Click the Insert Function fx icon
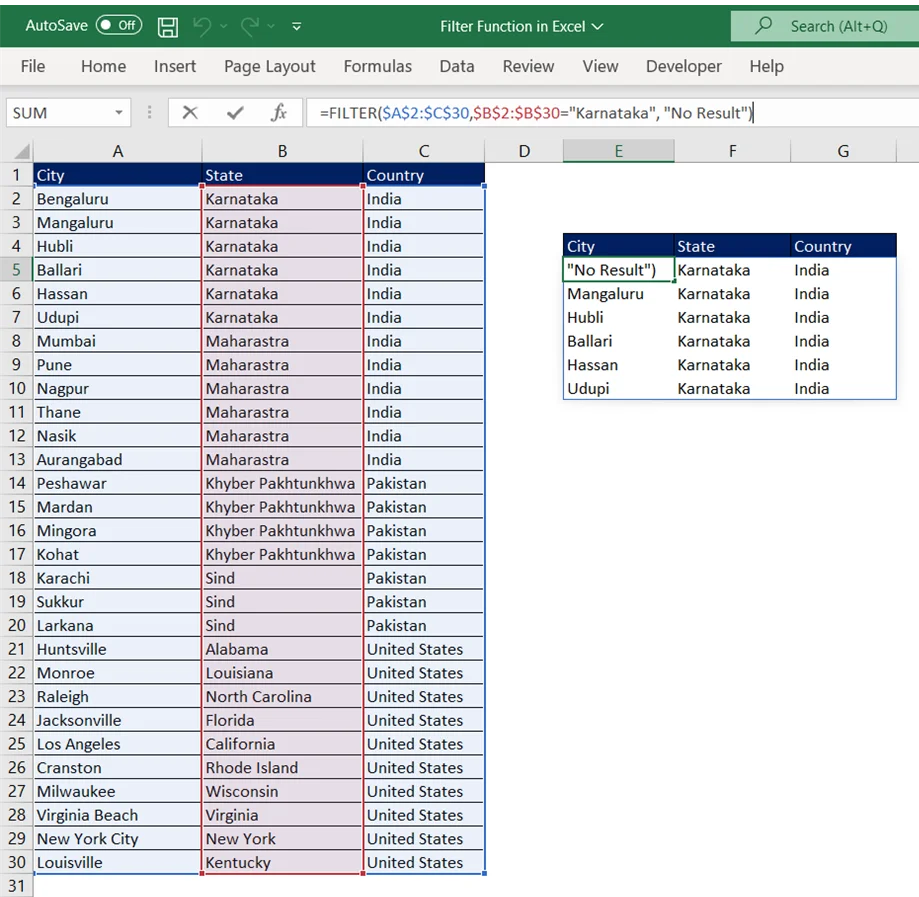The width and height of the screenshot is (919, 897). point(279,113)
